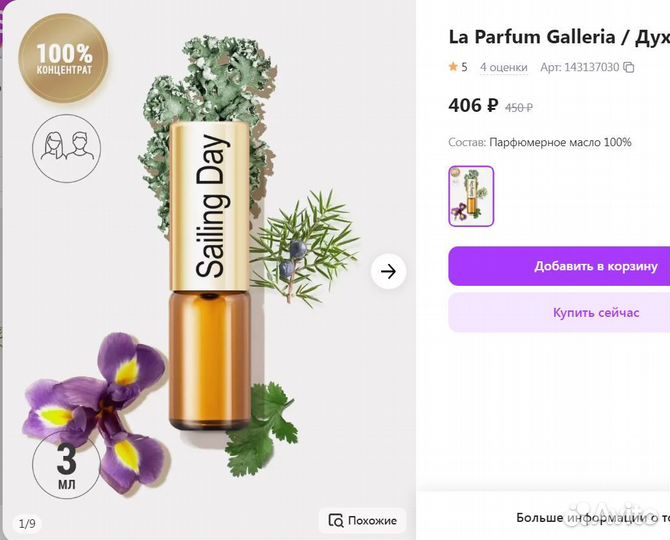Click the unisex people icon
The width and height of the screenshot is (670, 540).
(x=64, y=147)
